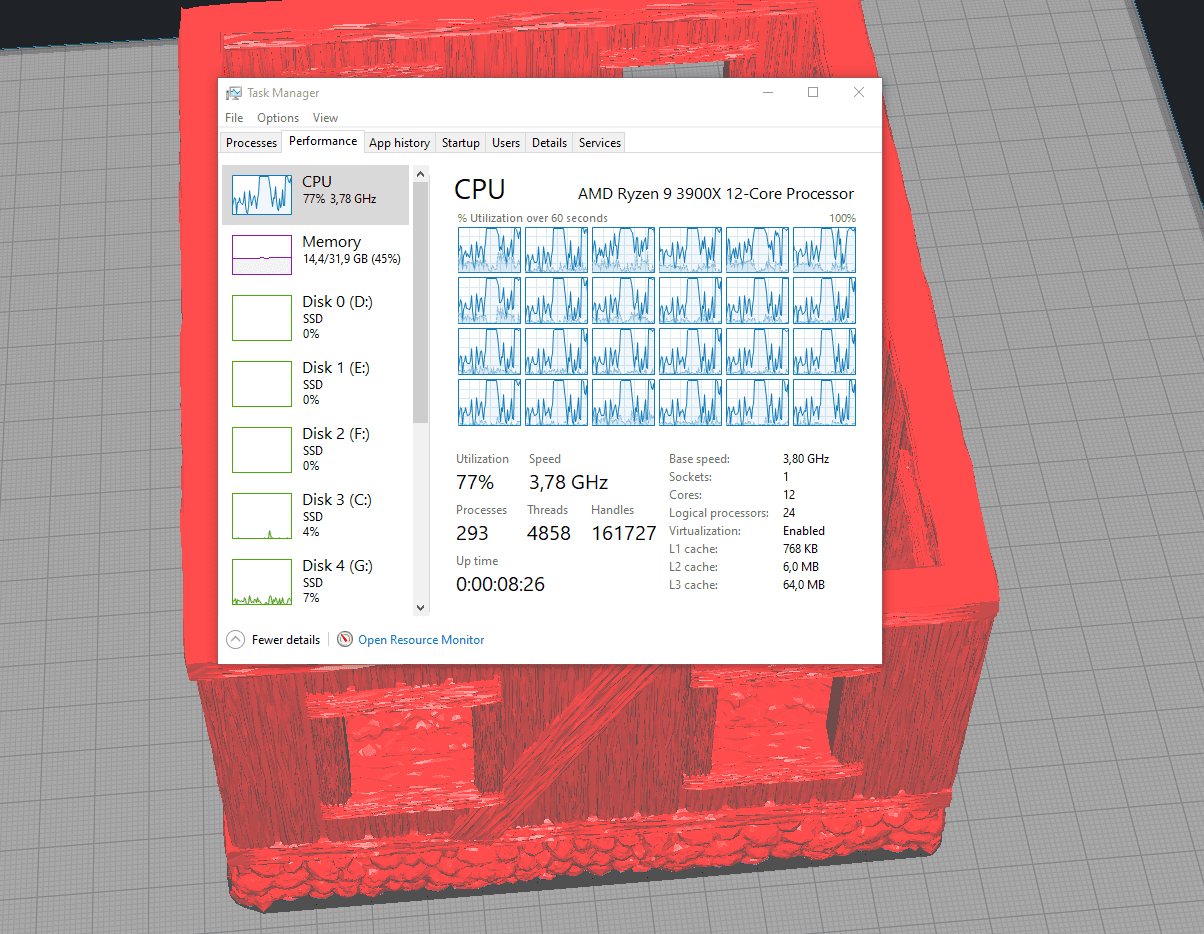Switch to the Services tab

pyautogui.click(x=600, y=143)
